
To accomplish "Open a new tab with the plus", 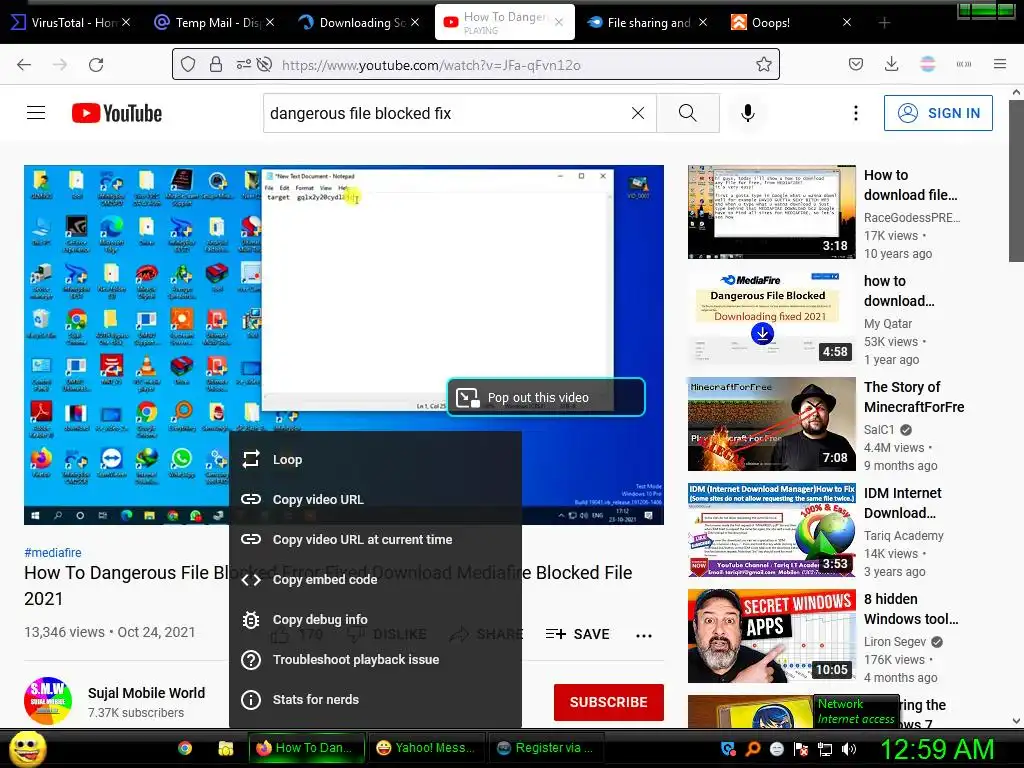I will pos(884,23).
